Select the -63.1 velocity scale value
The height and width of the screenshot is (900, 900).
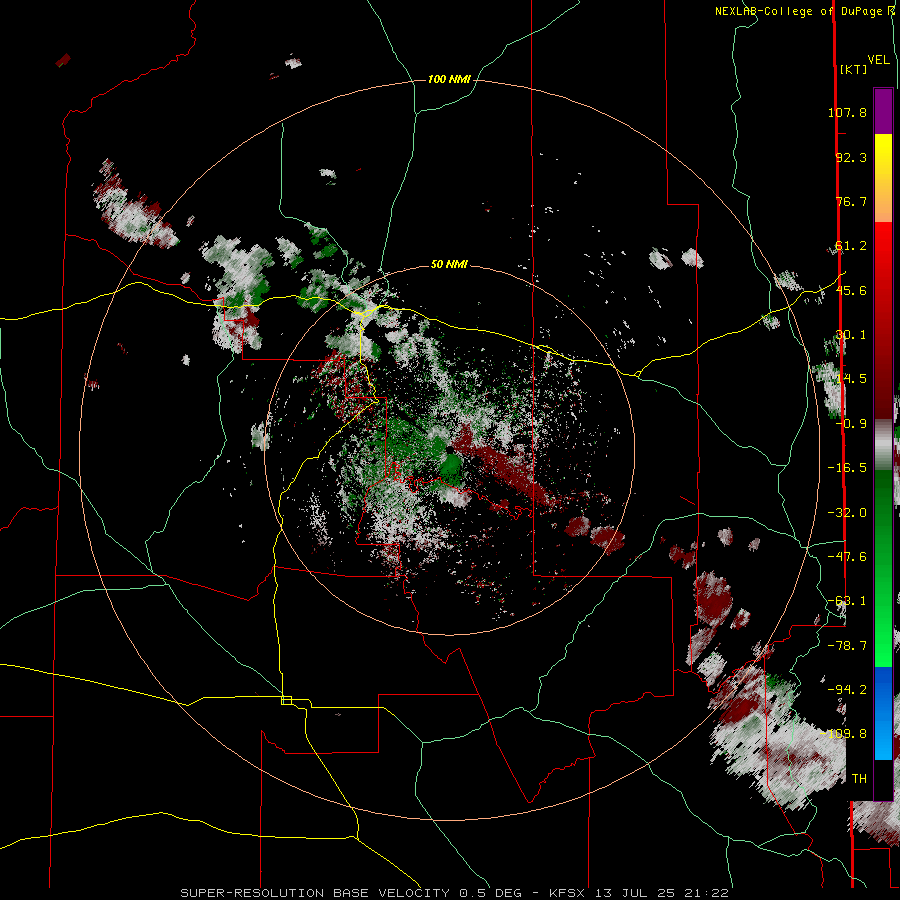point(847,600)
